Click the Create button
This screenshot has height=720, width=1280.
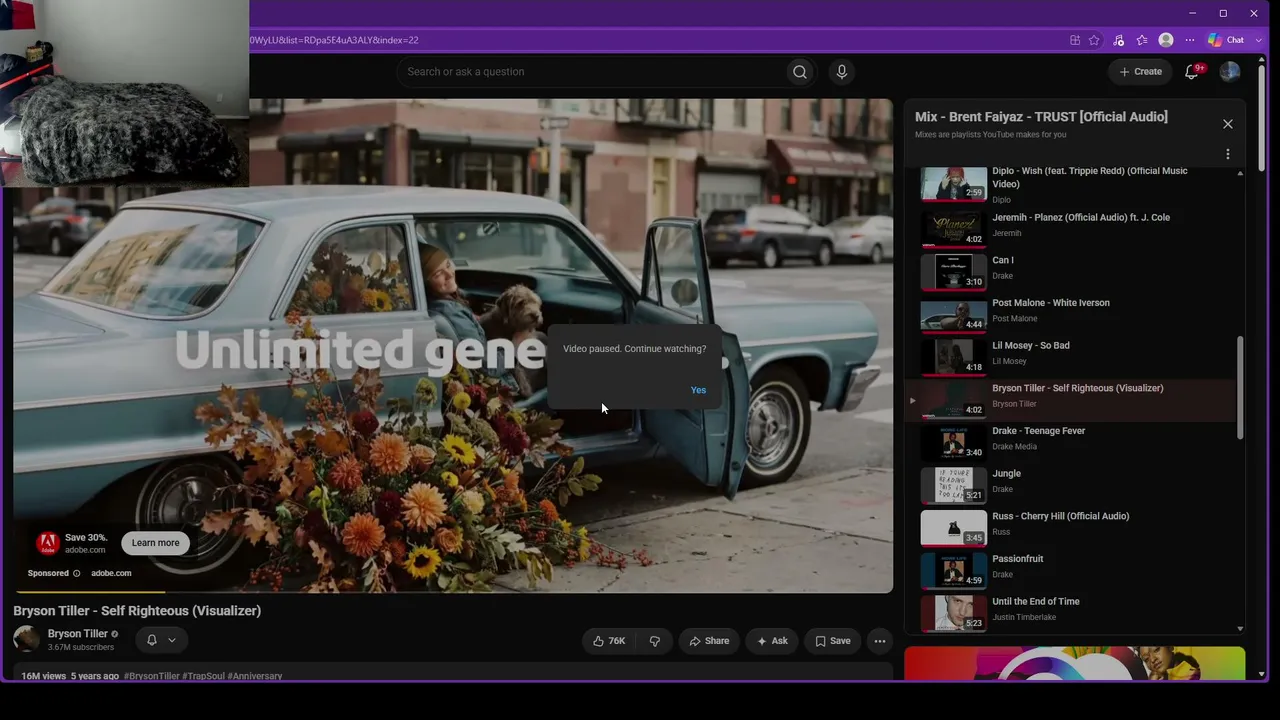coord(1140,72)
